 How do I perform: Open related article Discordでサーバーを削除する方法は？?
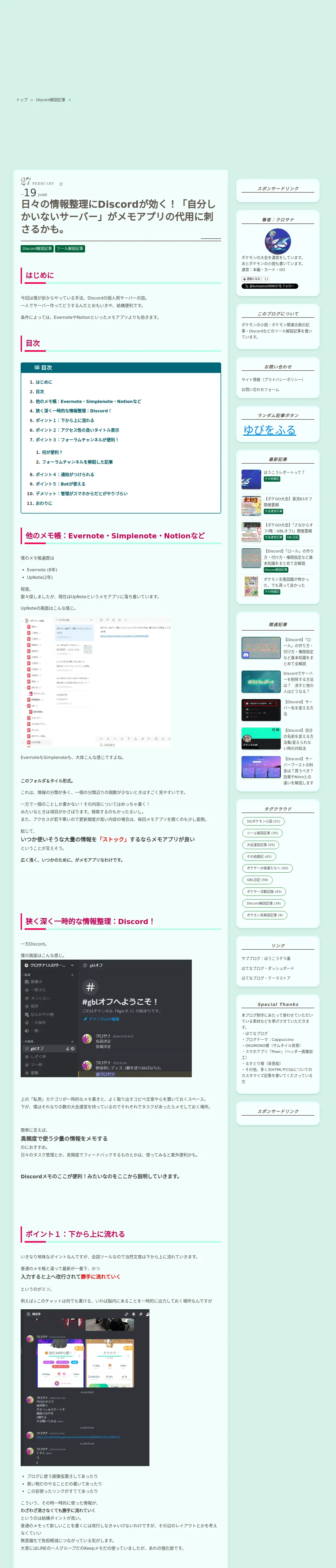pyautogui.click(x=298, y=682)
